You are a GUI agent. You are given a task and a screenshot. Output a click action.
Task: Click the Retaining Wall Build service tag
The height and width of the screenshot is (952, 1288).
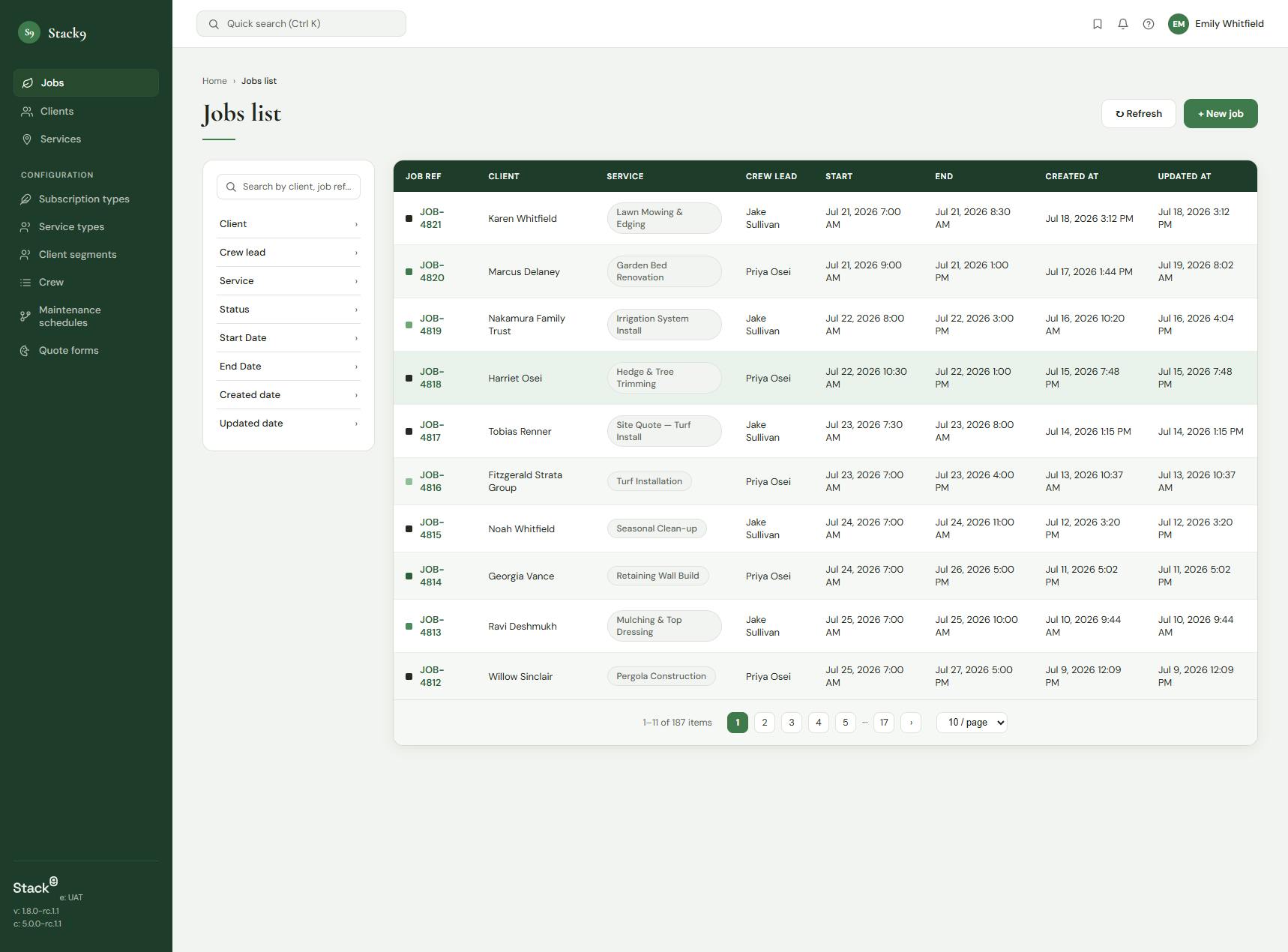pos(657,576)
